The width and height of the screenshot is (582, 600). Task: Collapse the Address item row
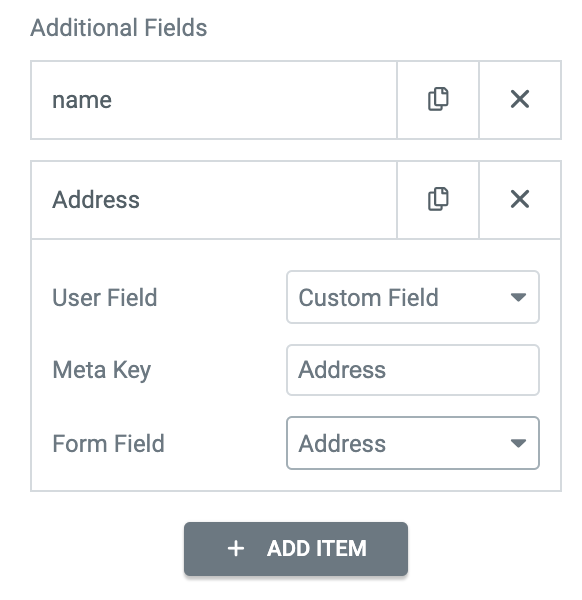click(x=214, y=200)
